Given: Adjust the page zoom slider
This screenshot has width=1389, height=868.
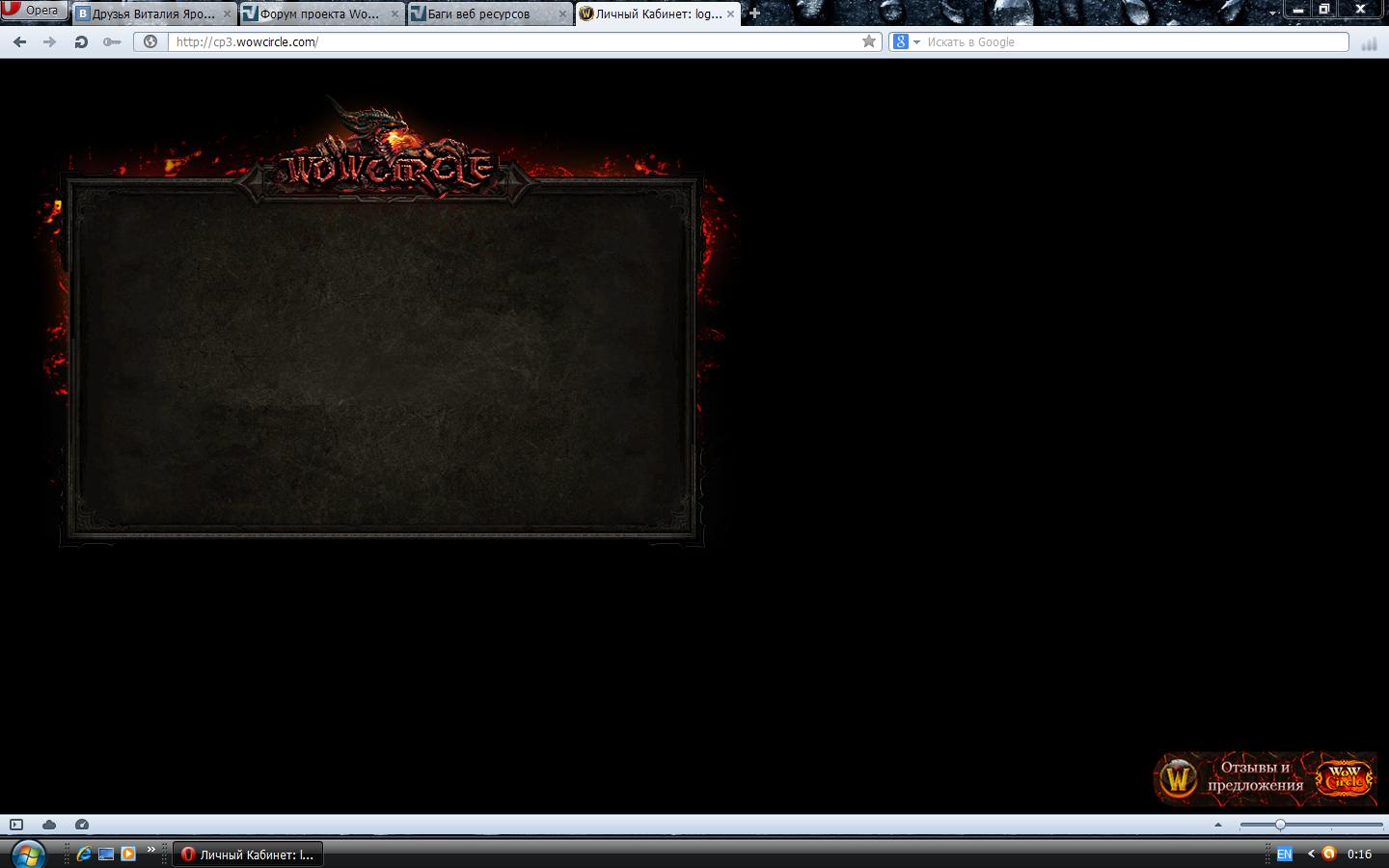Looking at the screenshot, I should point(1280,825).
